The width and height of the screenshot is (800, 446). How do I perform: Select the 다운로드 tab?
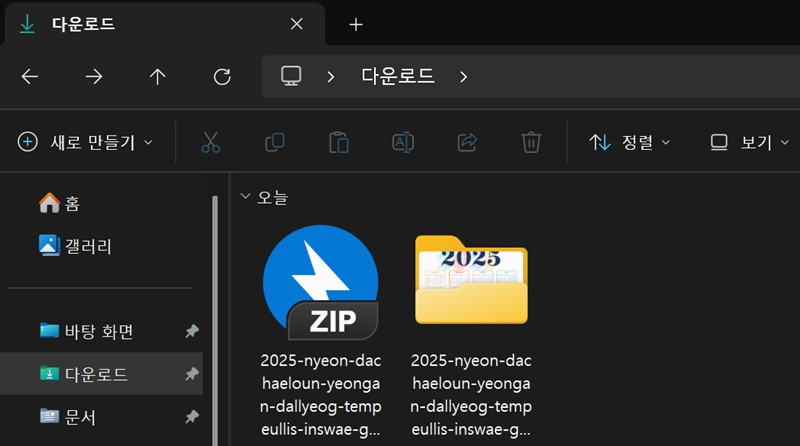click(165, 24)
